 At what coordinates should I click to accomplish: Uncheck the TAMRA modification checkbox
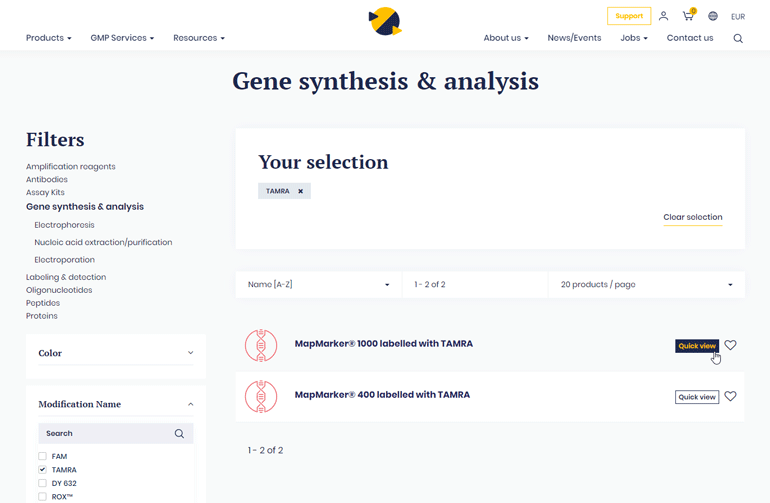43,469
